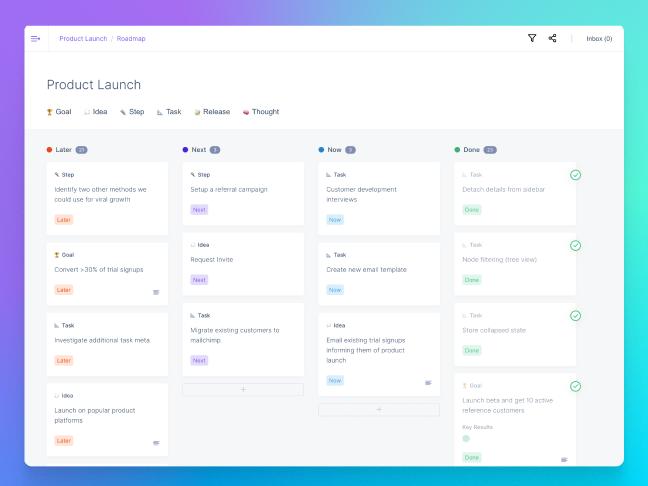Open Now status tag on Create new email template

pyautogui.click(x=335, y=290)
